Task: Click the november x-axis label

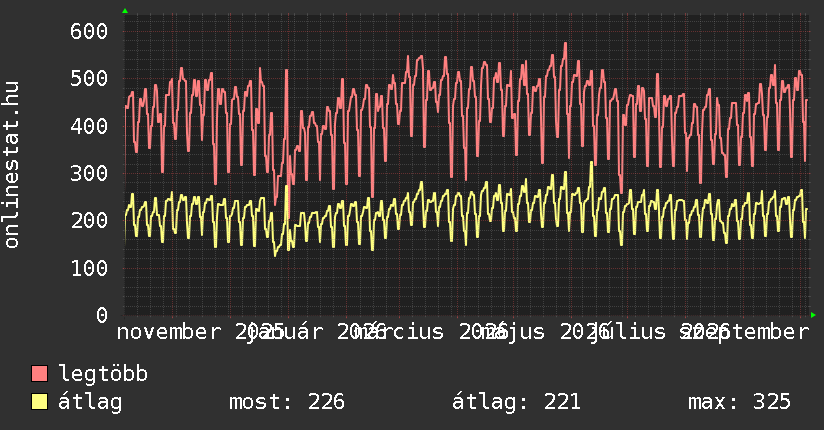Action: tap(169, 332)
